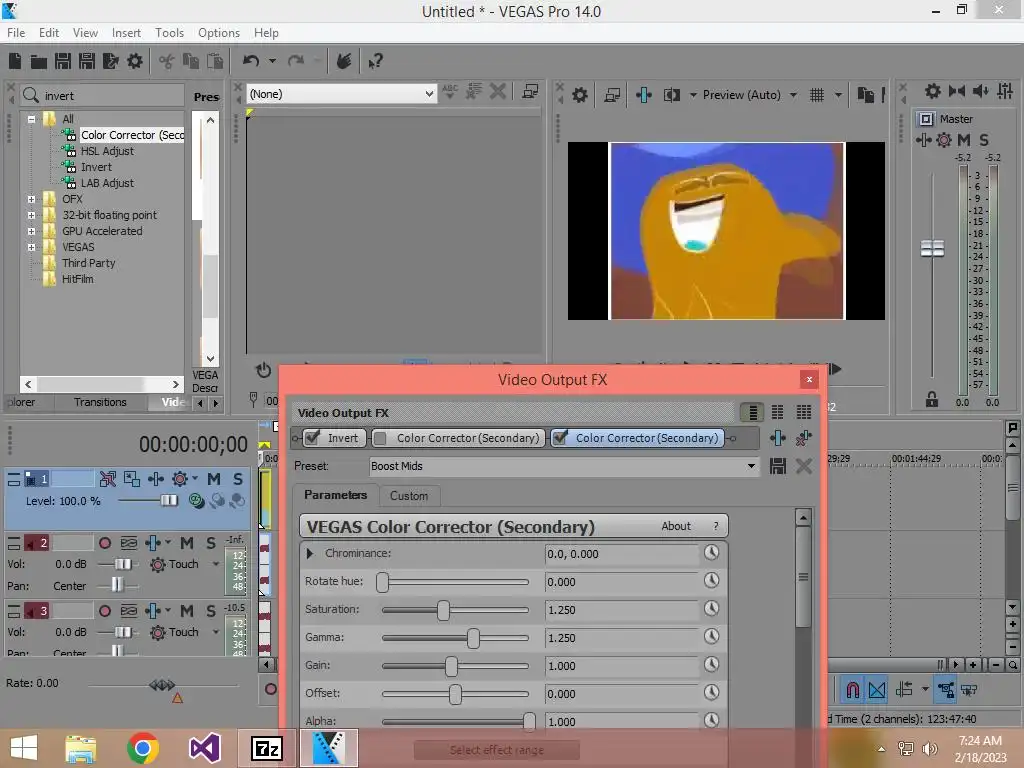Click the Save project disk icon

pyautogui.click(x=63, y=61)
